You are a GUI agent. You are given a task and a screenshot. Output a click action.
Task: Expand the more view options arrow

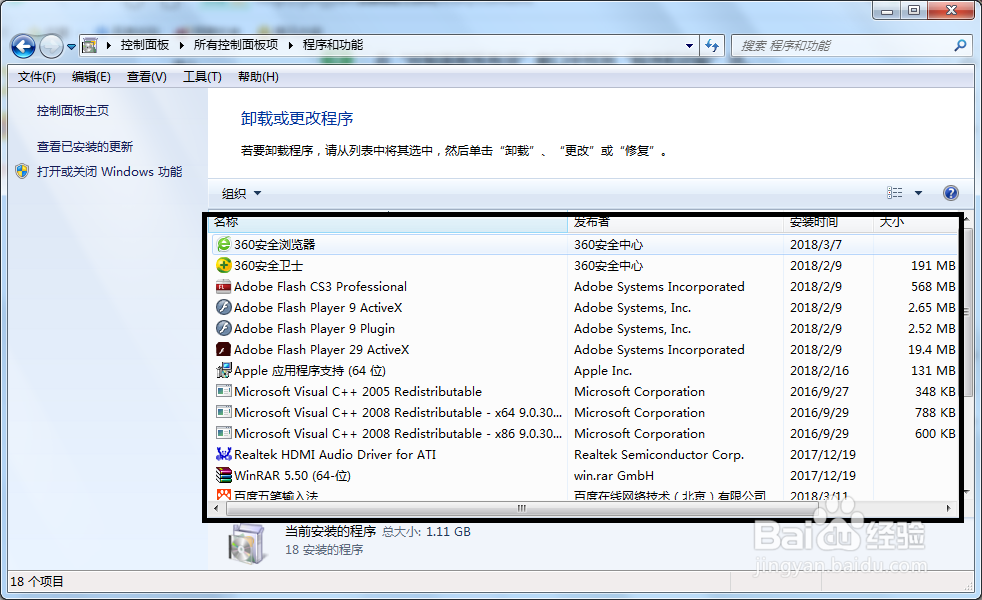(918, 193)
